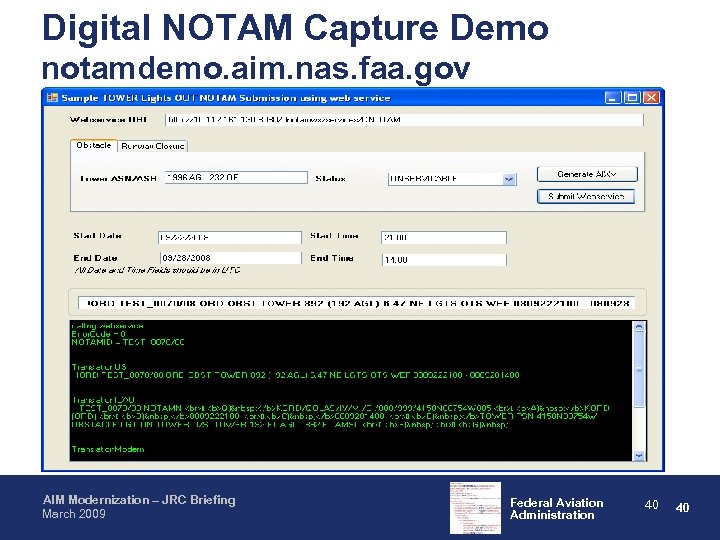Click the Submit Webservice button

586,197
